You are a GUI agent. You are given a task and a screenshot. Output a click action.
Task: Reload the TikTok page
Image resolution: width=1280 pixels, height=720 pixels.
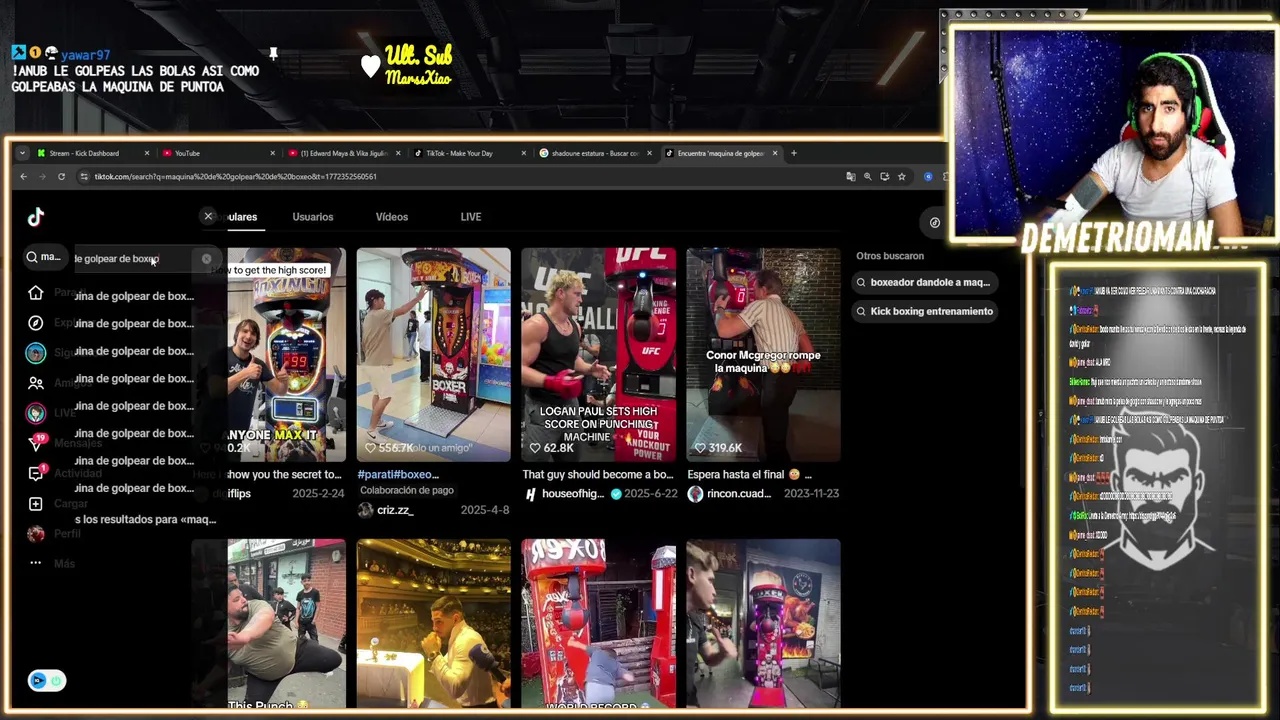point(61,177)
